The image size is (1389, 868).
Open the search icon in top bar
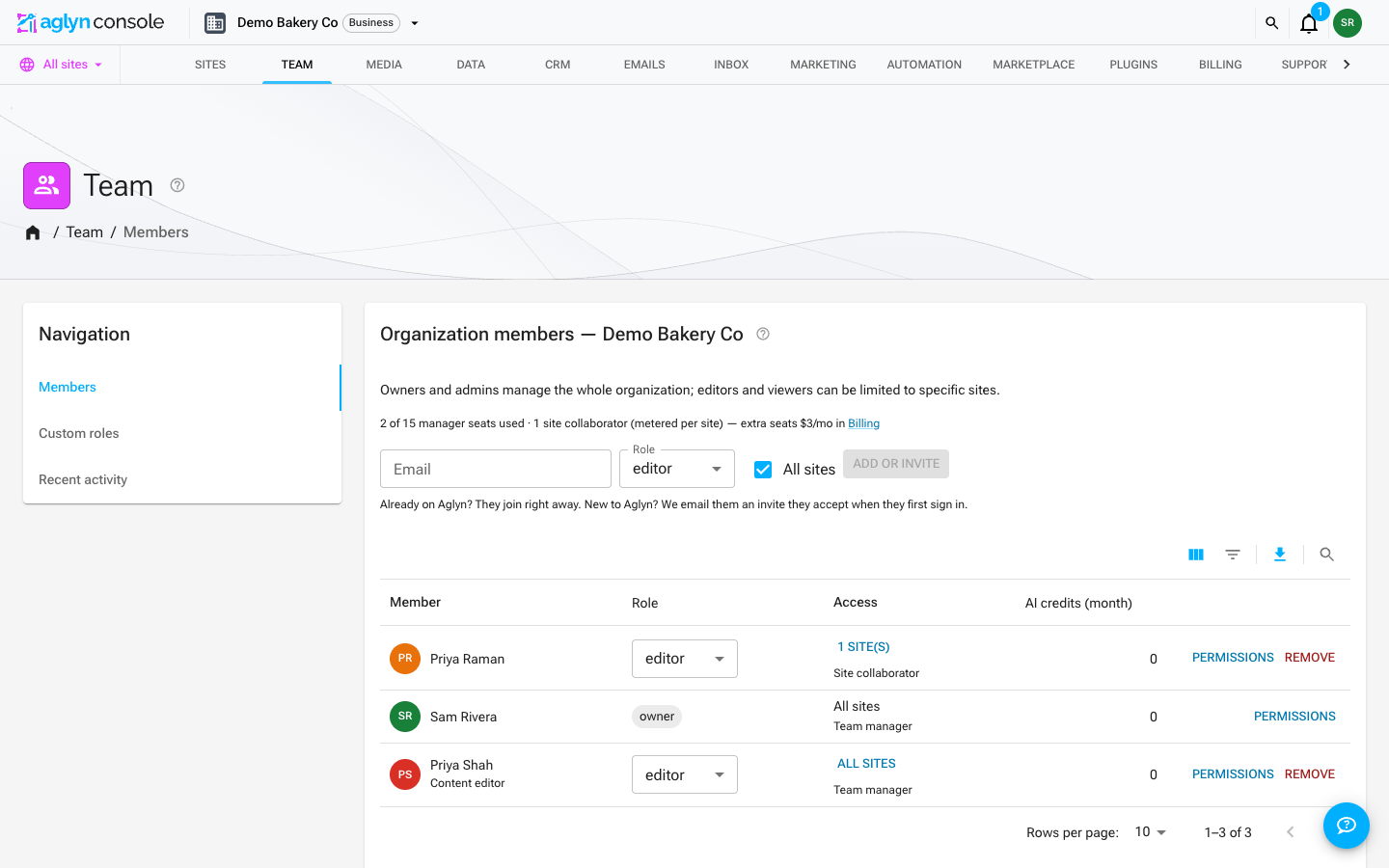tap(1271, 23)
